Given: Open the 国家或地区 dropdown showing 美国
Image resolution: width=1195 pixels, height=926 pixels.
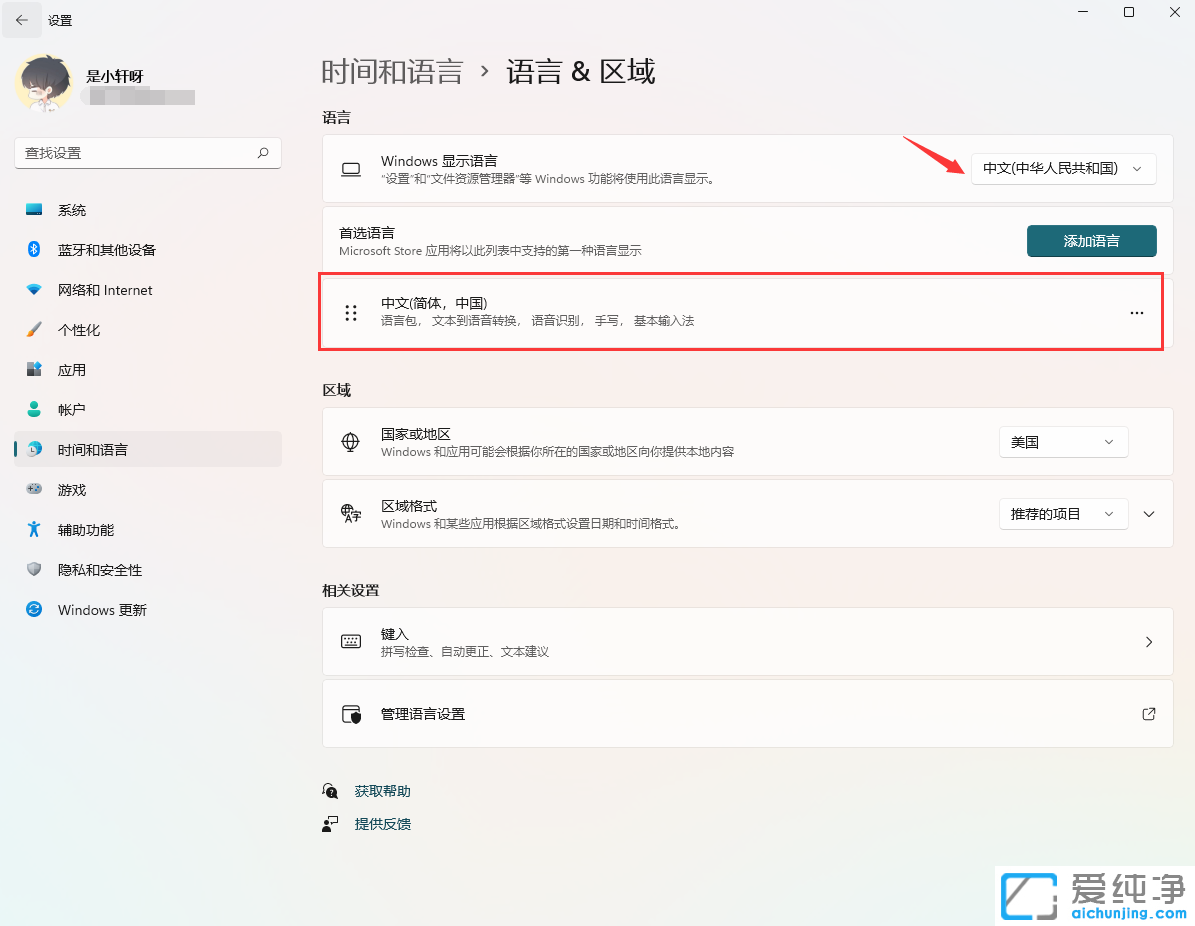Looking at the screenshot, I should coord(1063,442).
